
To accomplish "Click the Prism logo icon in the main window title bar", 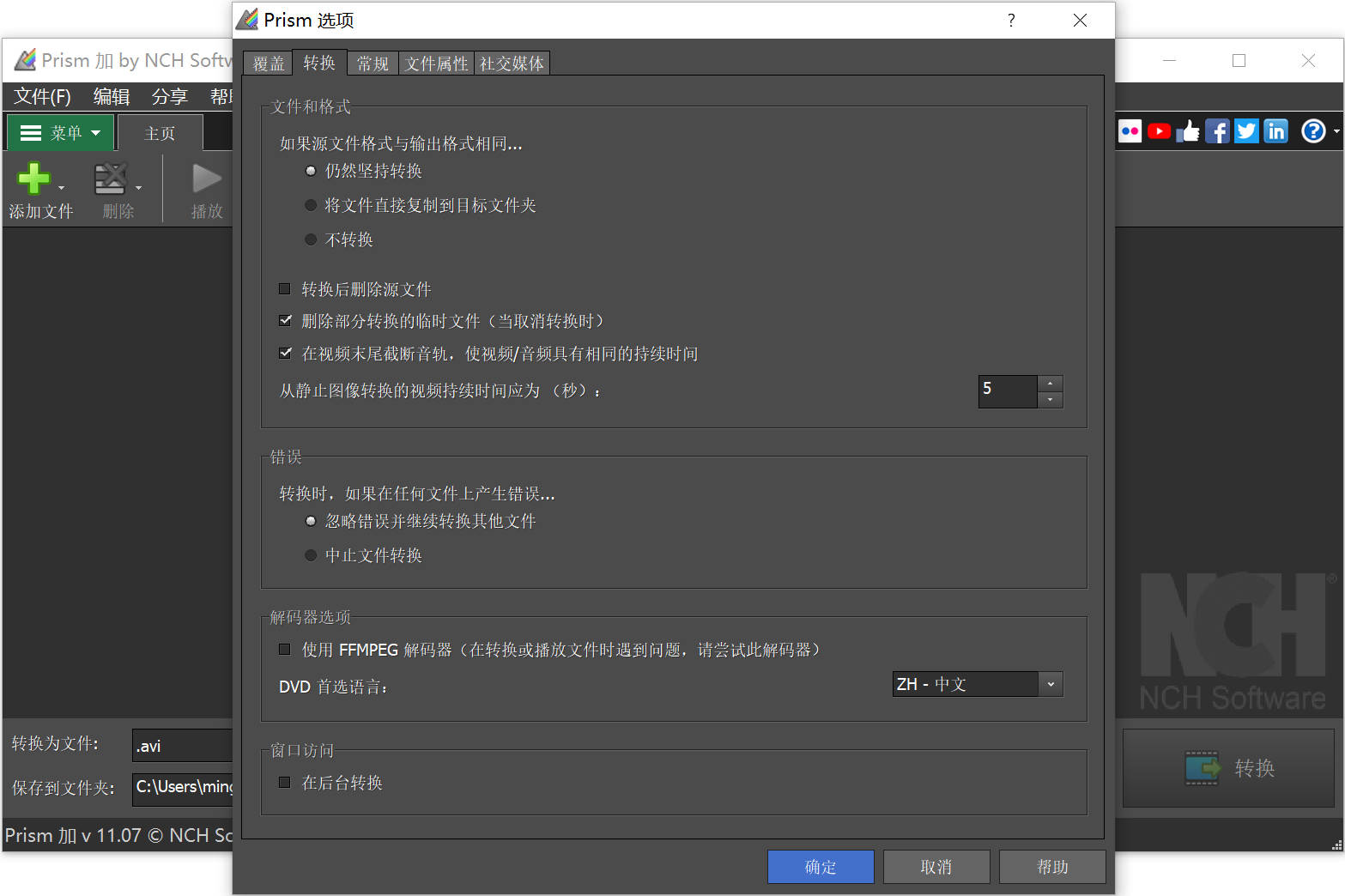I will [26, 60].
